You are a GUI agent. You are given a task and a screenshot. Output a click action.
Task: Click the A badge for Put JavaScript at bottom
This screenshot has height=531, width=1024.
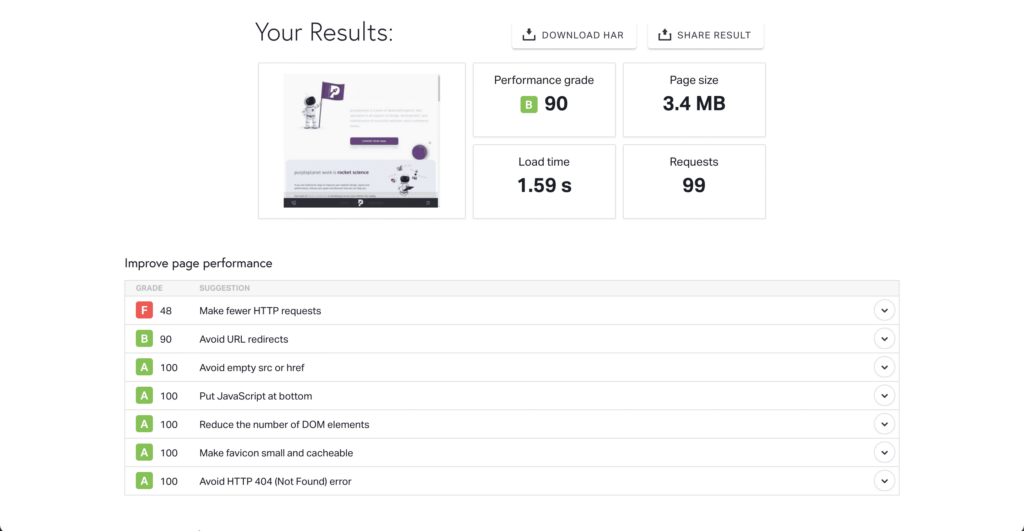pyautogui.click(x=143, y=396)
